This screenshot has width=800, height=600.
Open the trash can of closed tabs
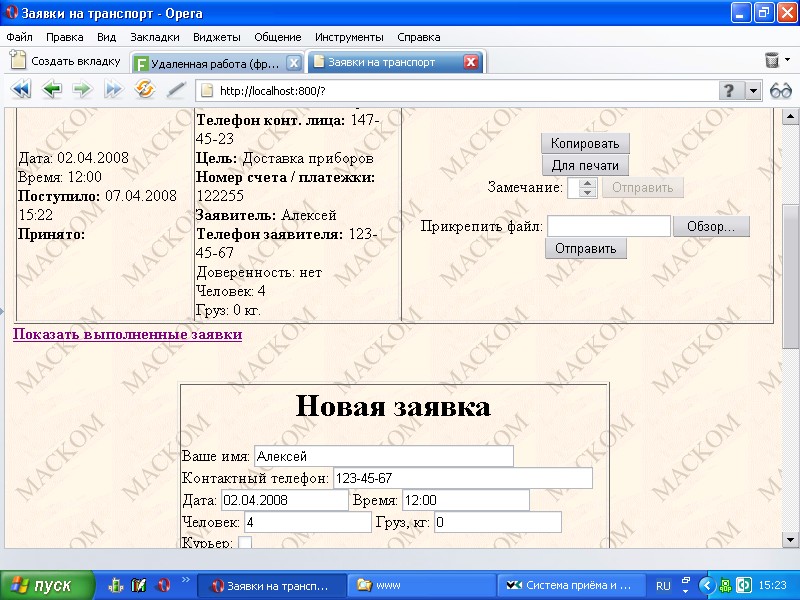tap(772, 59)
